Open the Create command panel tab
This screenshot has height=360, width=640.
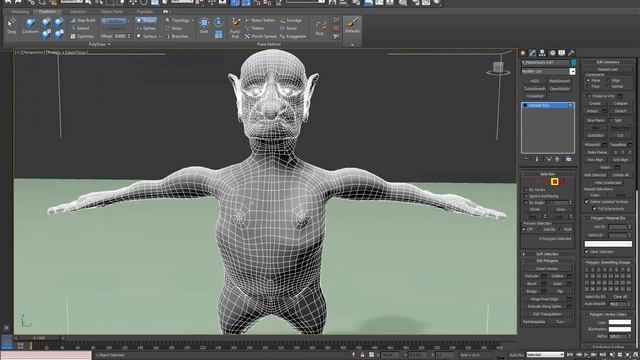click(x=523, y=53)
